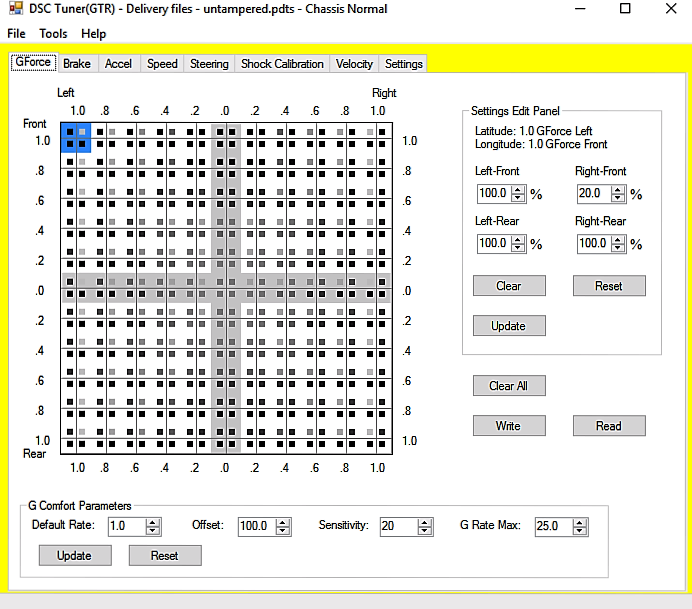This screenshot has height=609, width=692.
Task: Select highlighted blue grid cell at Front 1.0 Left 1.0
Action: (x=76, y=138)
